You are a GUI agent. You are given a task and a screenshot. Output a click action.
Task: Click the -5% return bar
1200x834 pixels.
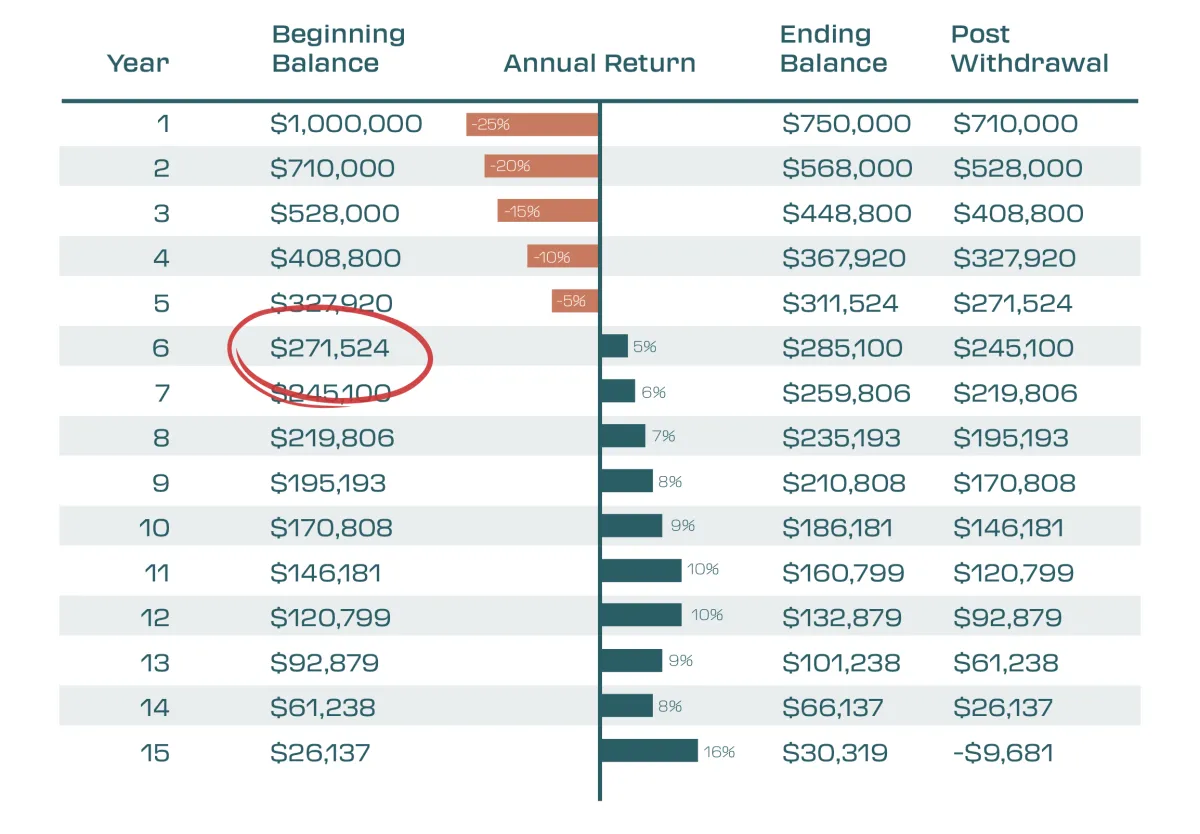[575, 301]
